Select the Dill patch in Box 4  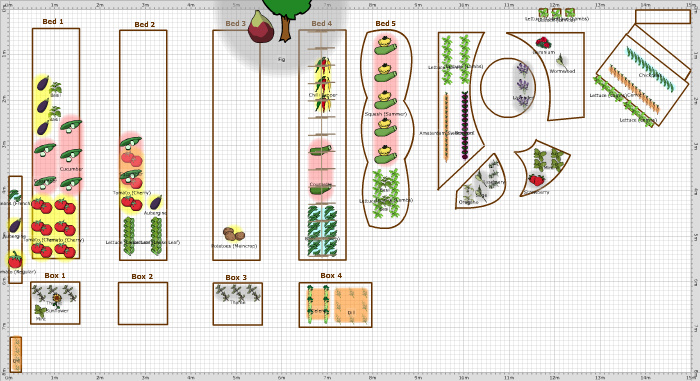(351, 305)
